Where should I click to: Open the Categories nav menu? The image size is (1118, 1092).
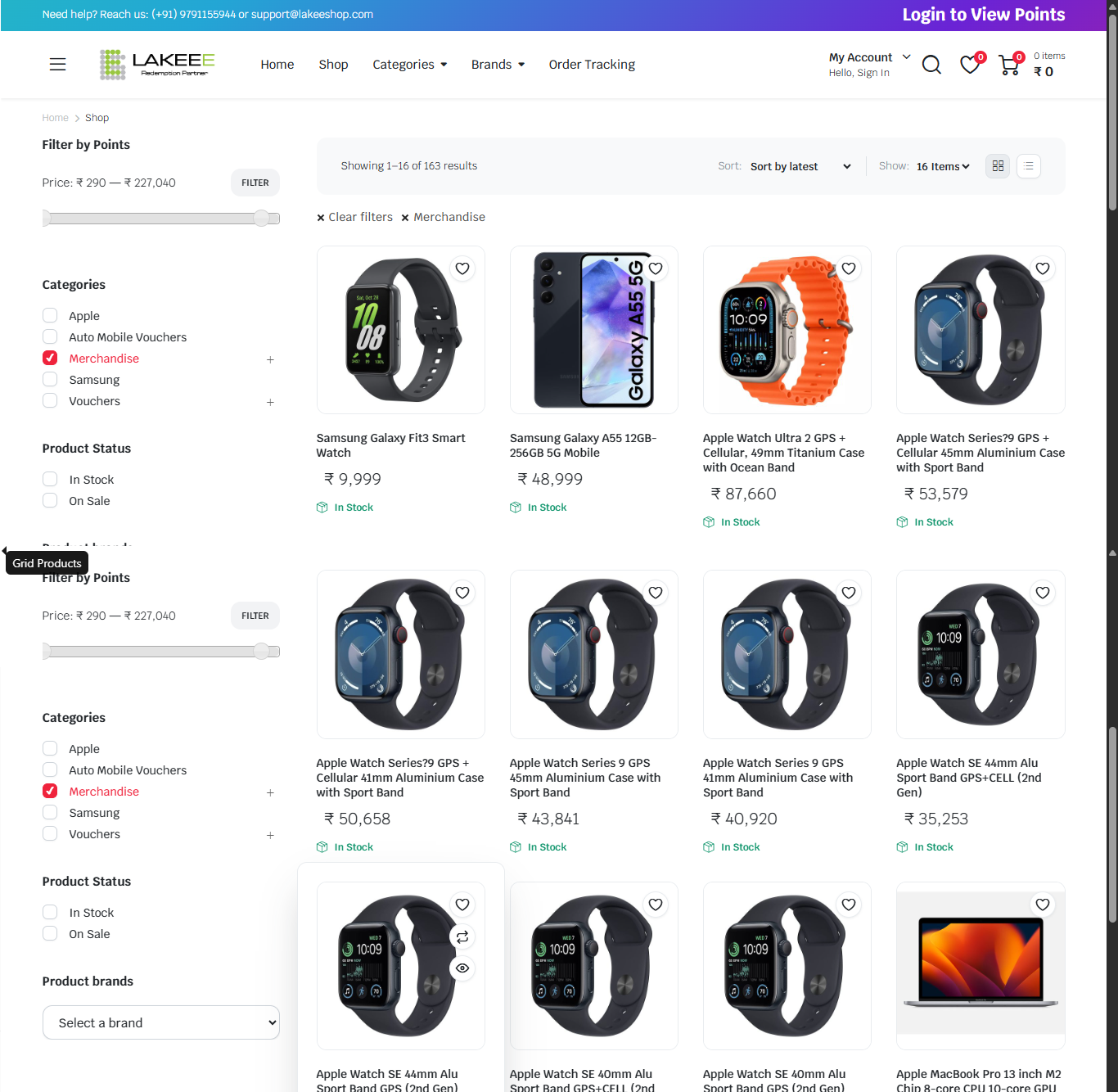(x=409, y=65)
